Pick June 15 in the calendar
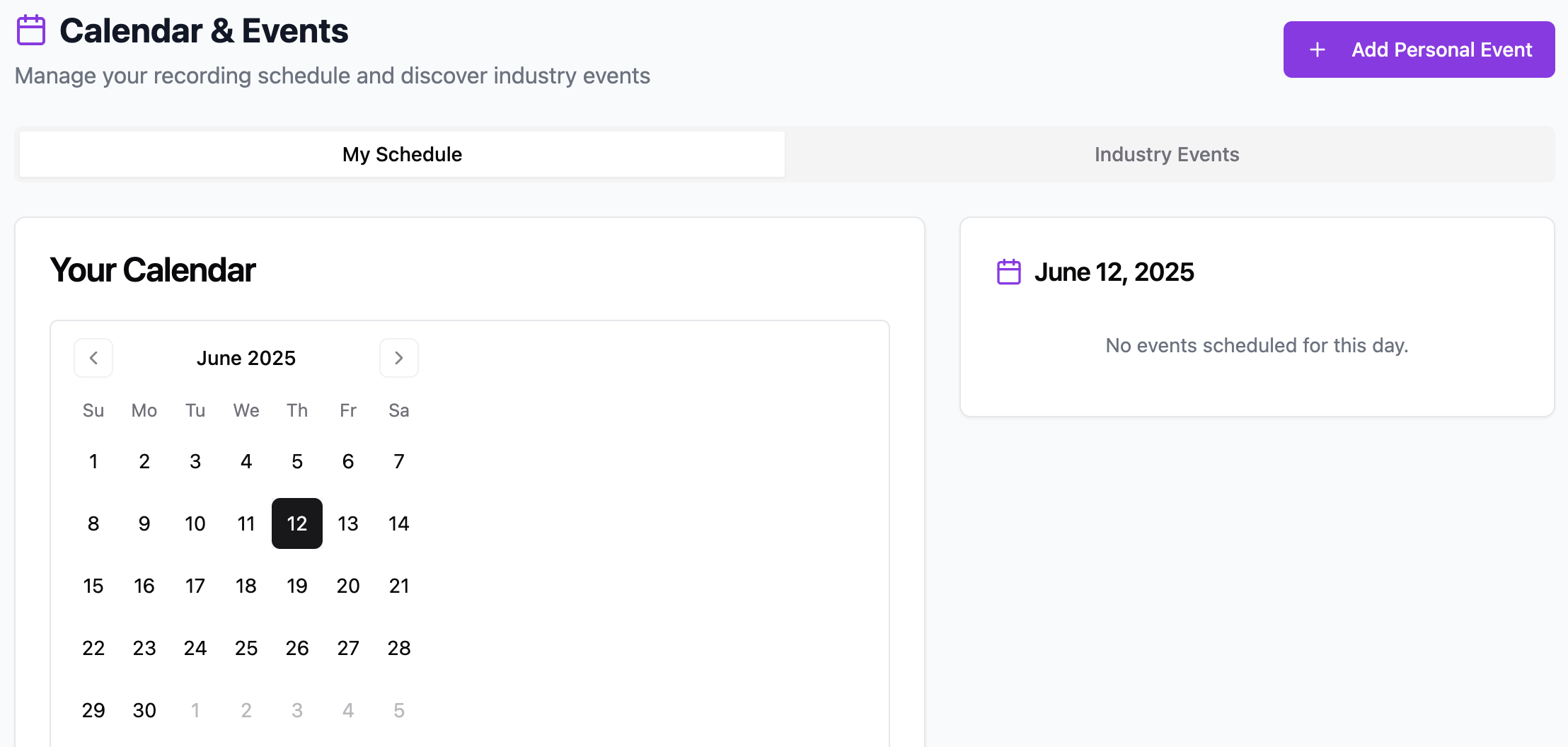Image resolution: width=1568 pixels, height=747 pixels. (93, 586)
